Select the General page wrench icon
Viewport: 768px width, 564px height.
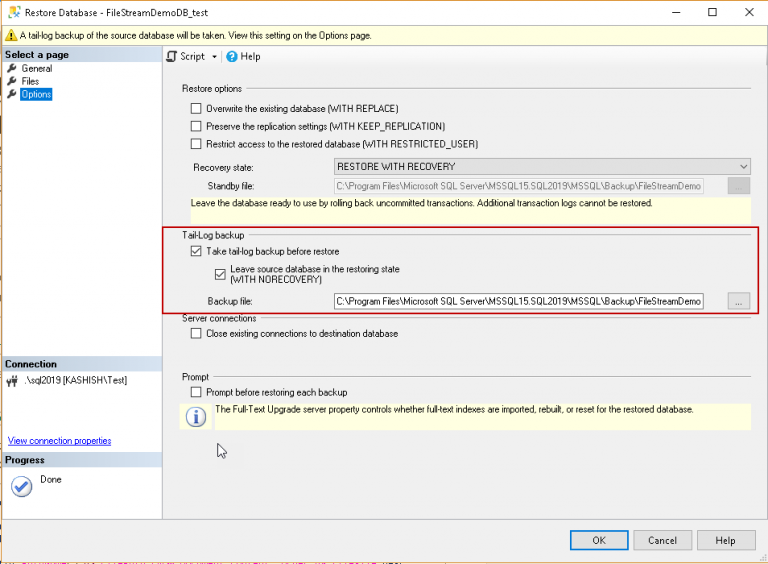click(x=12, y=68)
